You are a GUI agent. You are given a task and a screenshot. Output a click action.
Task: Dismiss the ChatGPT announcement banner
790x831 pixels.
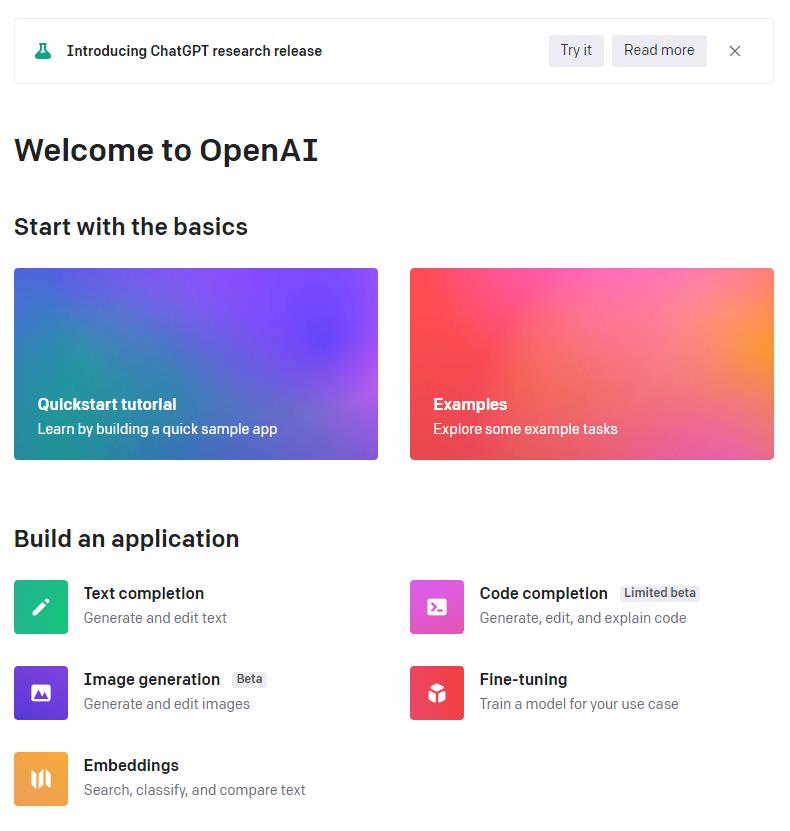735,51
